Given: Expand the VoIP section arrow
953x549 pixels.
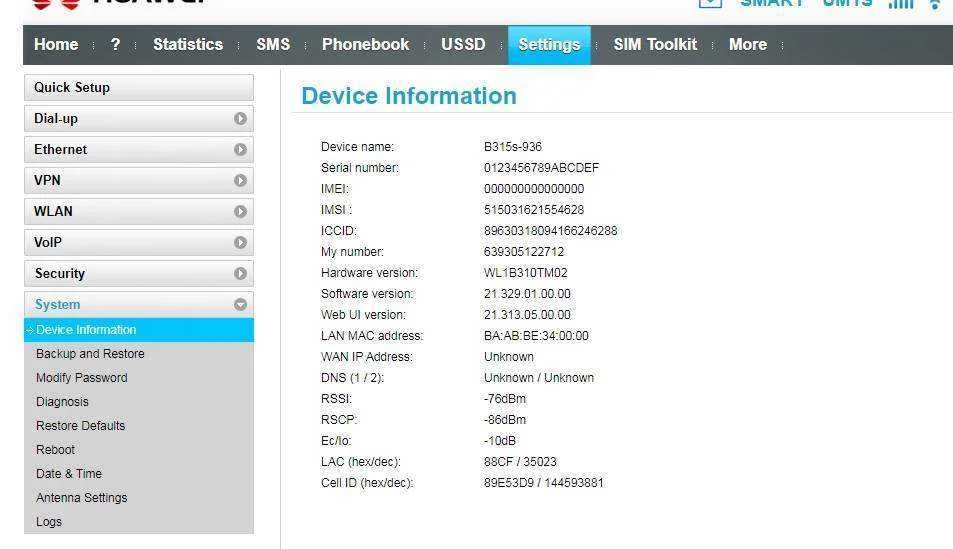Looking at the screenshot, I should [x=240, y=243].
